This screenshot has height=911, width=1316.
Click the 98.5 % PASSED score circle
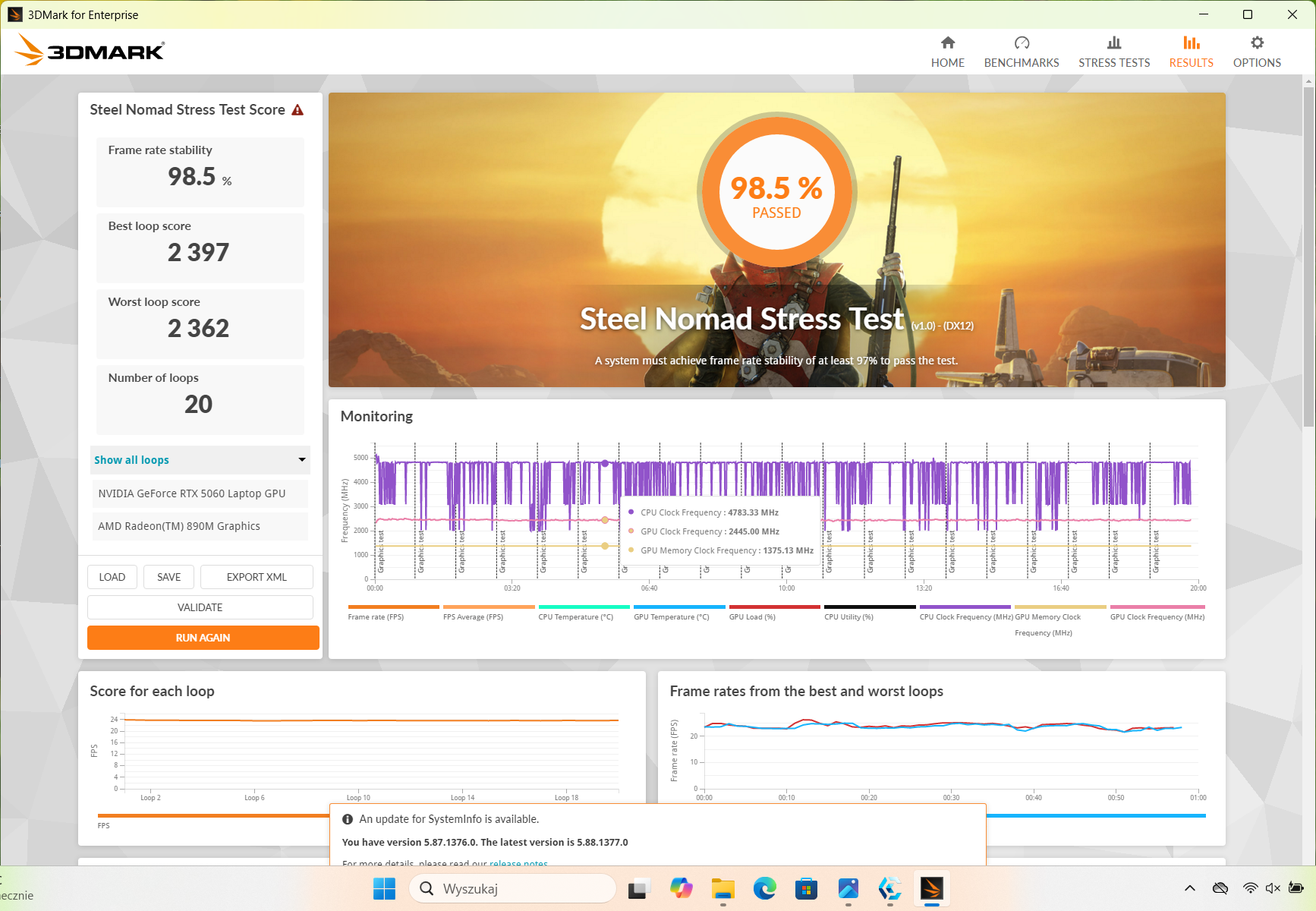[776, 192]
